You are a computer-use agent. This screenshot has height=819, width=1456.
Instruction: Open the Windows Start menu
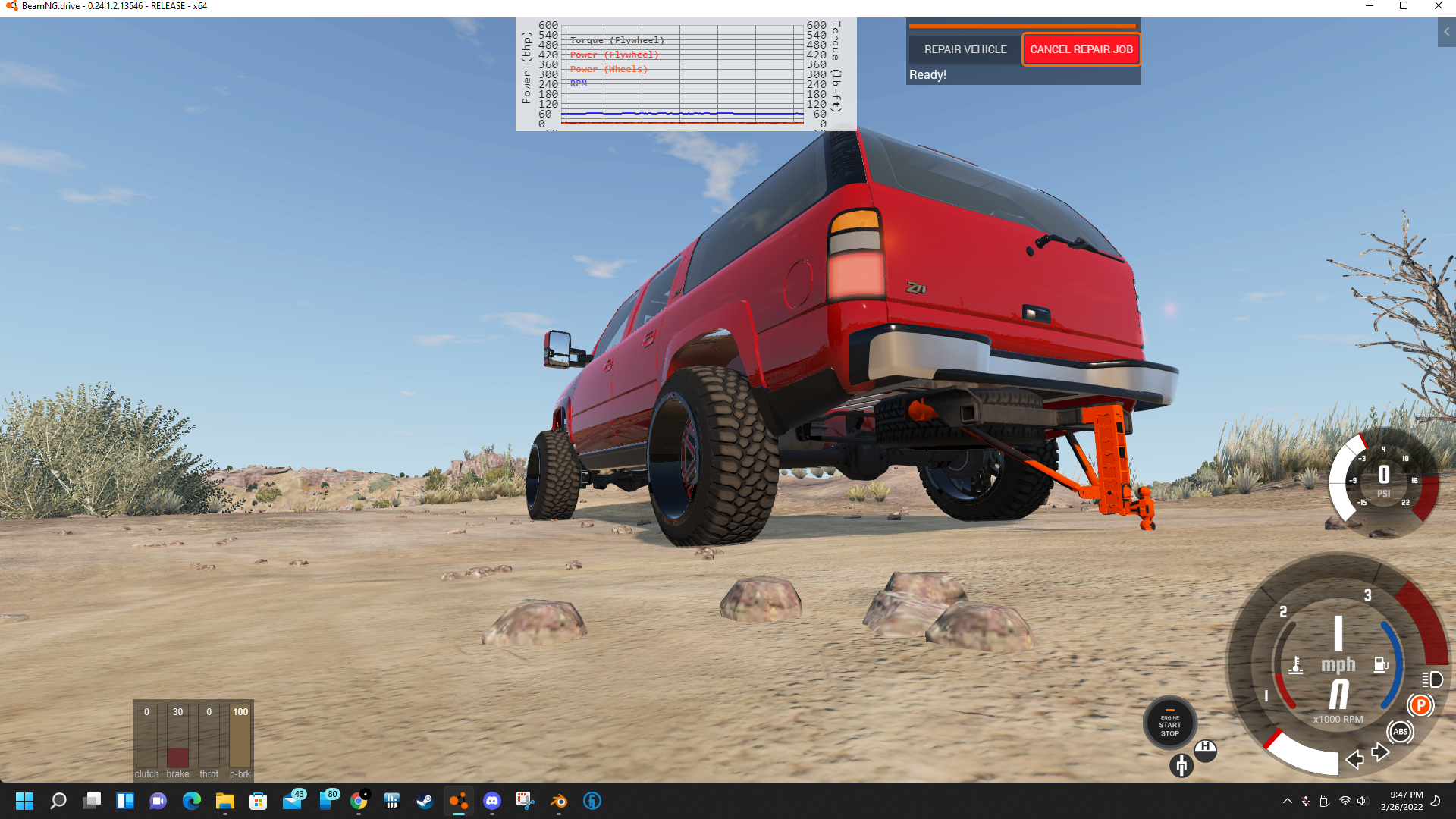coord(24,801)
